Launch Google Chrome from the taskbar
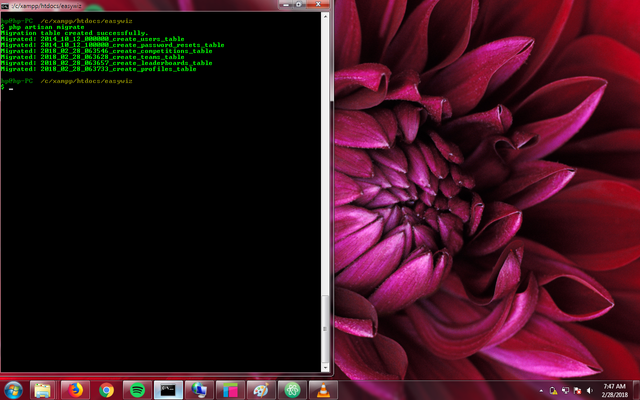640x400 pixels. click(x=107, y=390)
